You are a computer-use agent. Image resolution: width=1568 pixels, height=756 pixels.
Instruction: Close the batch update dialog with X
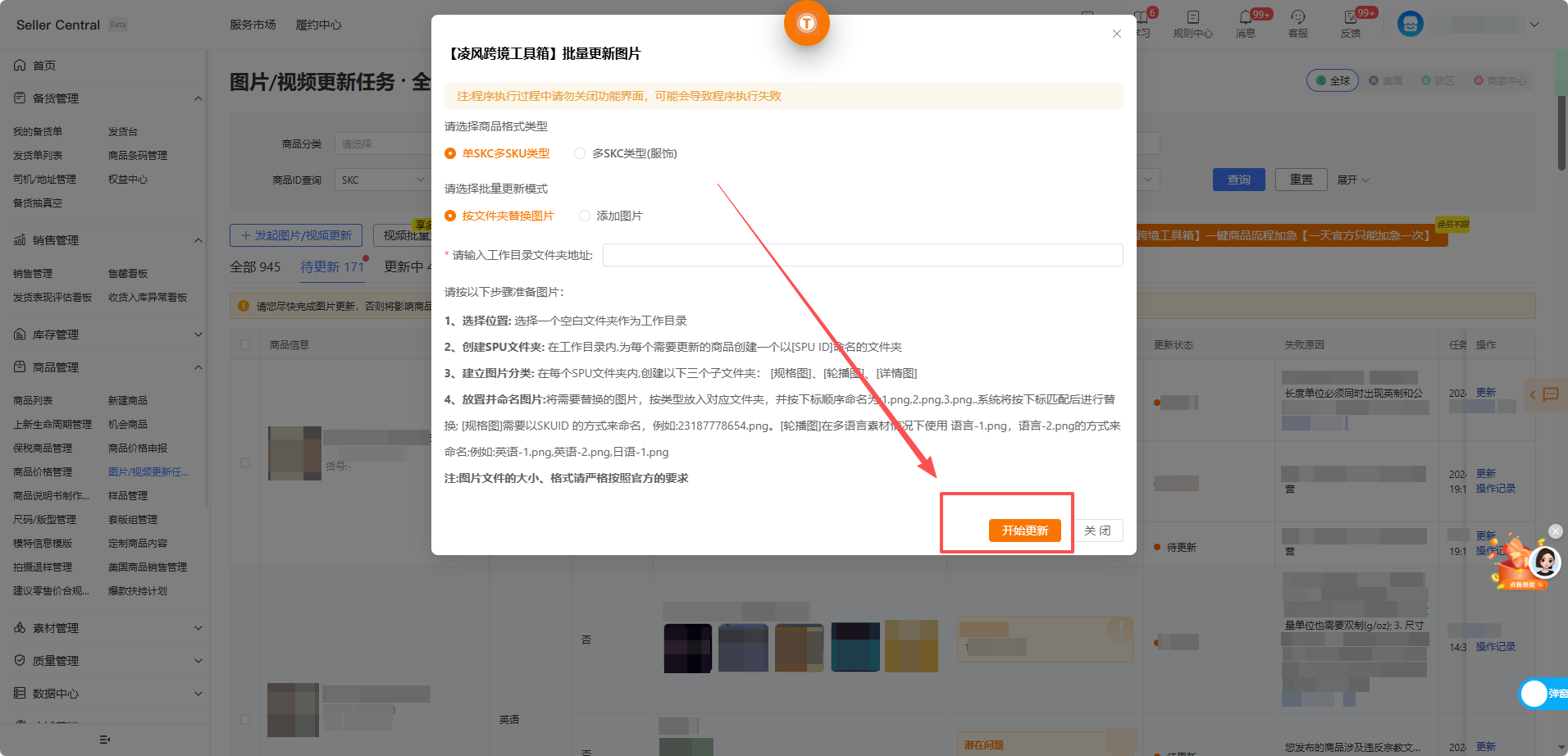point(1116,34)
